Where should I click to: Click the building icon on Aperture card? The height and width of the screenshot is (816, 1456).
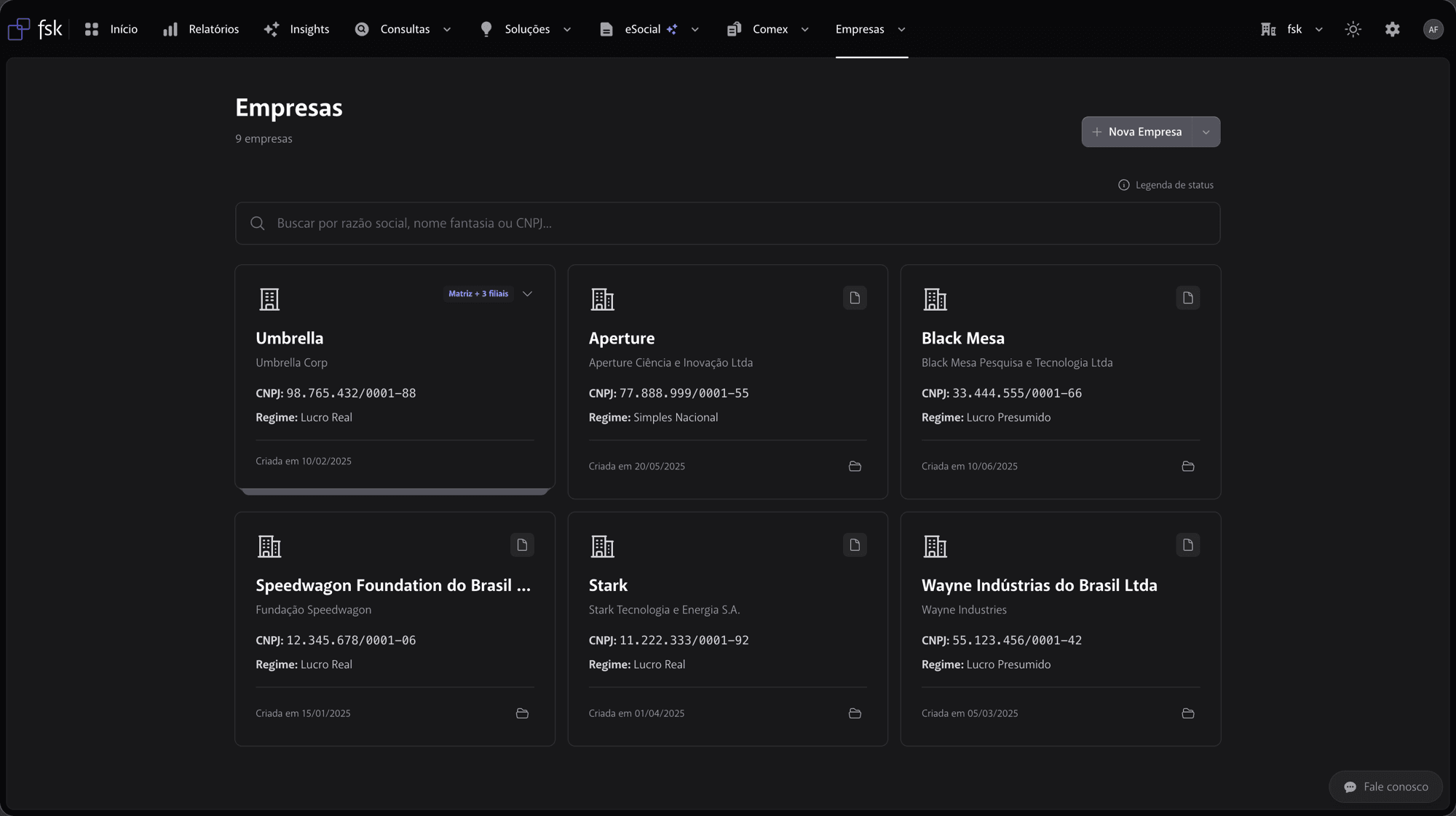602,299
